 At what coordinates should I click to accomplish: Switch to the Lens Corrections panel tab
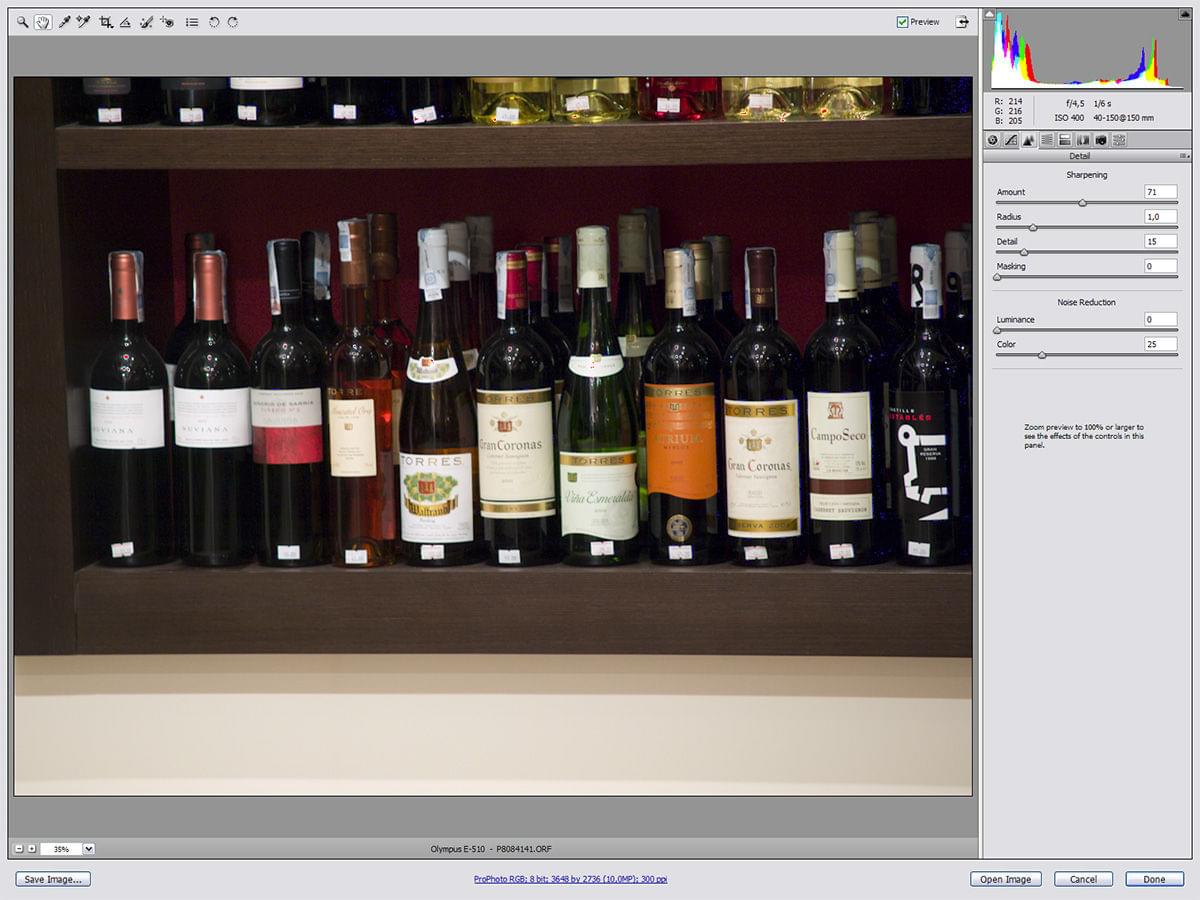coord(1083,140)
